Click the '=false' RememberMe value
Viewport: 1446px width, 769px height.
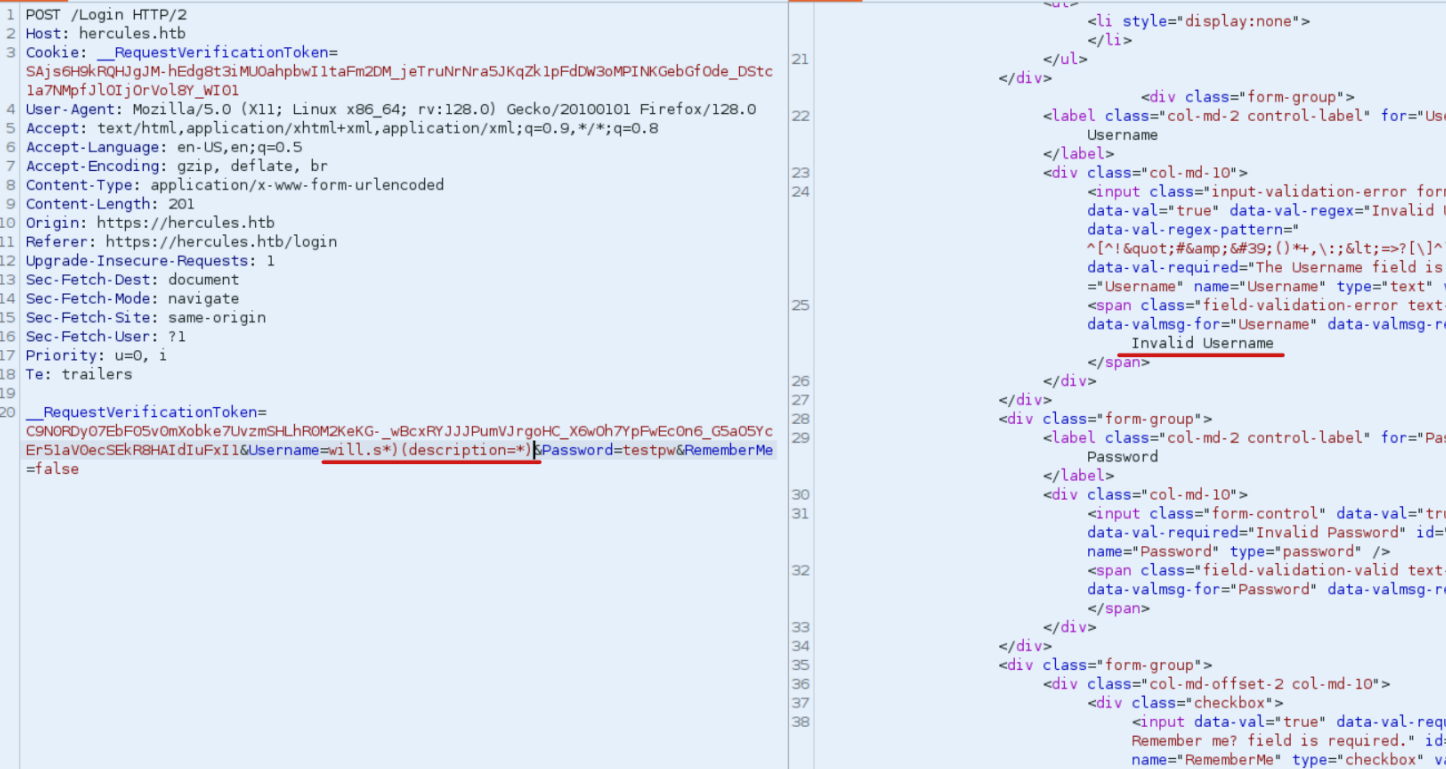point(53,470)
